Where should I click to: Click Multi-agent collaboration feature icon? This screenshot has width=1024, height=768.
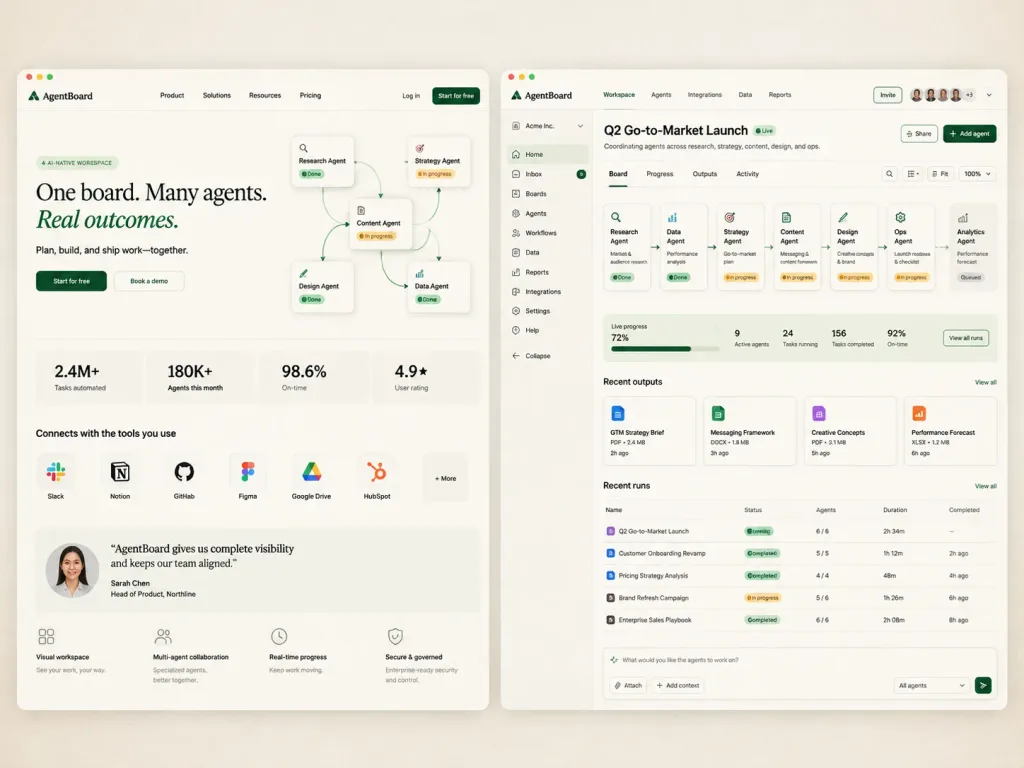coord(163,636)
